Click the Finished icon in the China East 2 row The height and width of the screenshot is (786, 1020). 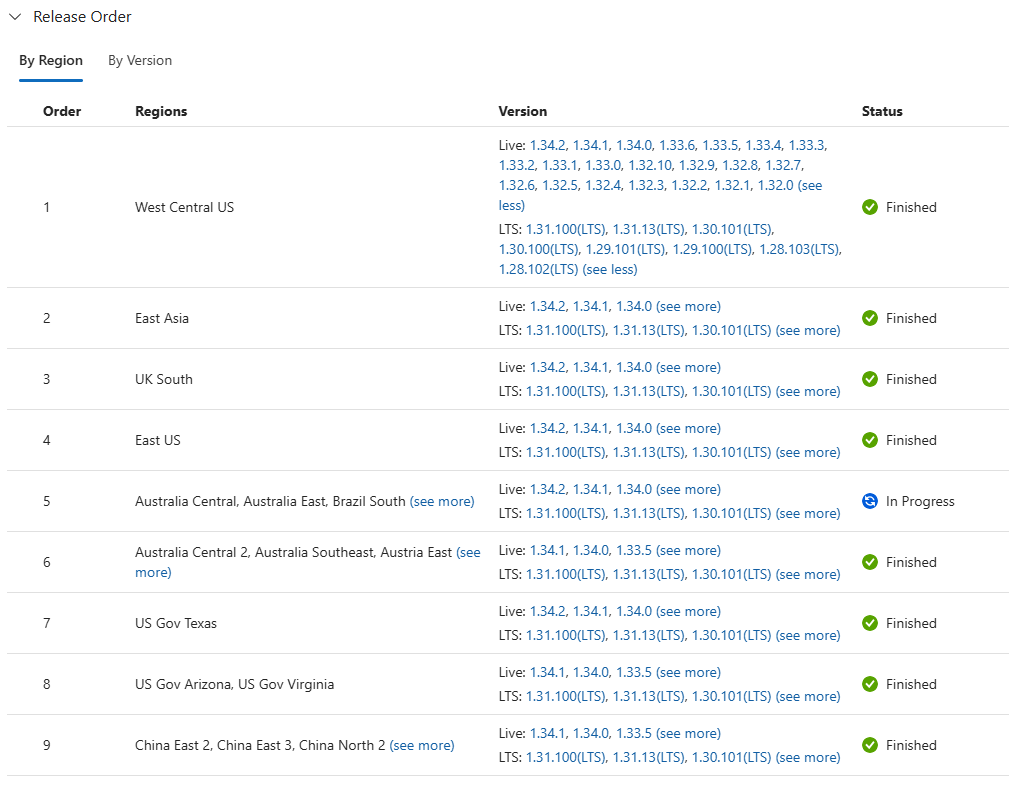[x=870, y=745]
